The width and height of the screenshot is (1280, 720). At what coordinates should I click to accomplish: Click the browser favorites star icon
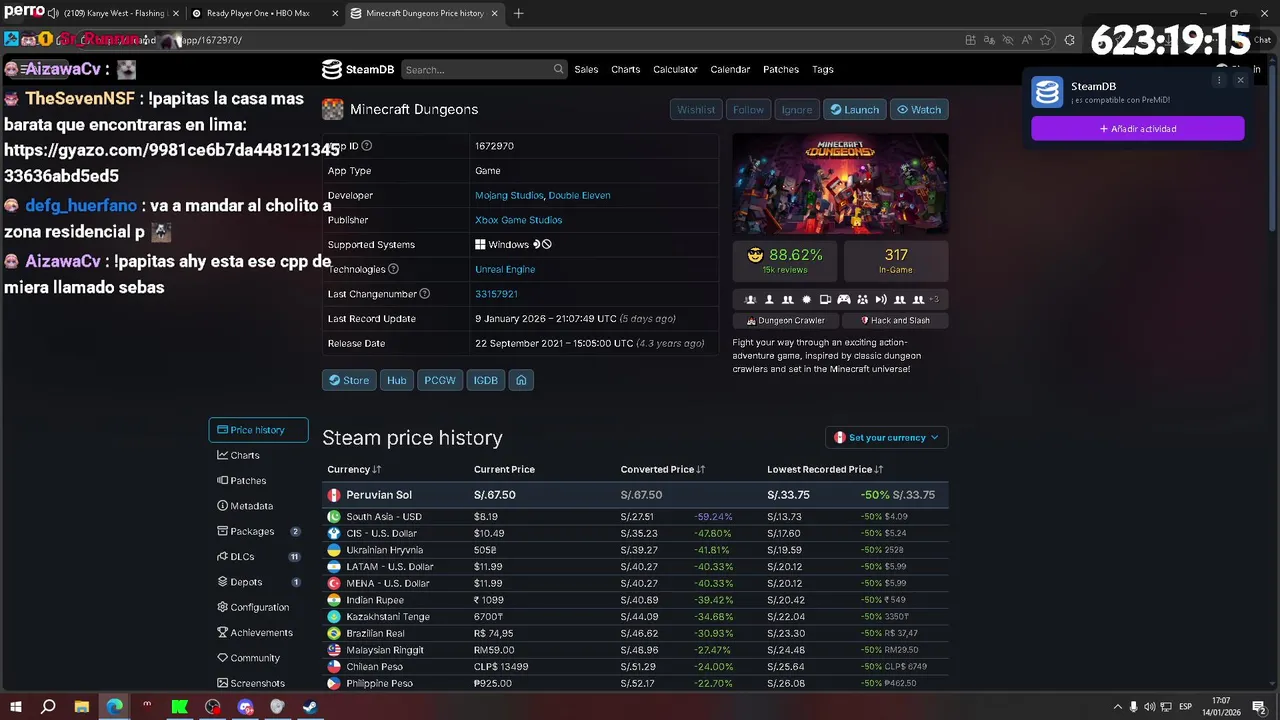(1045, 40)
